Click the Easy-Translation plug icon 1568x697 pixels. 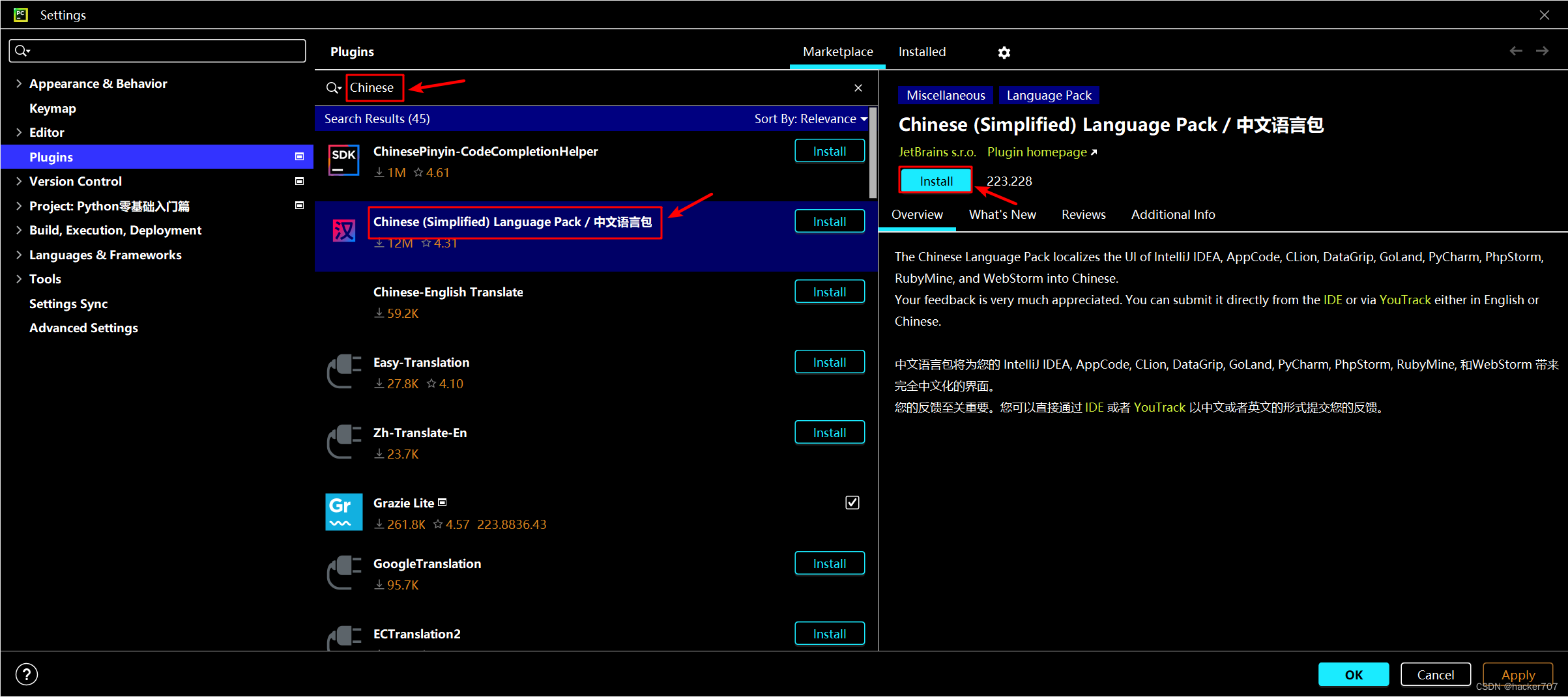(x=343, y=371)
